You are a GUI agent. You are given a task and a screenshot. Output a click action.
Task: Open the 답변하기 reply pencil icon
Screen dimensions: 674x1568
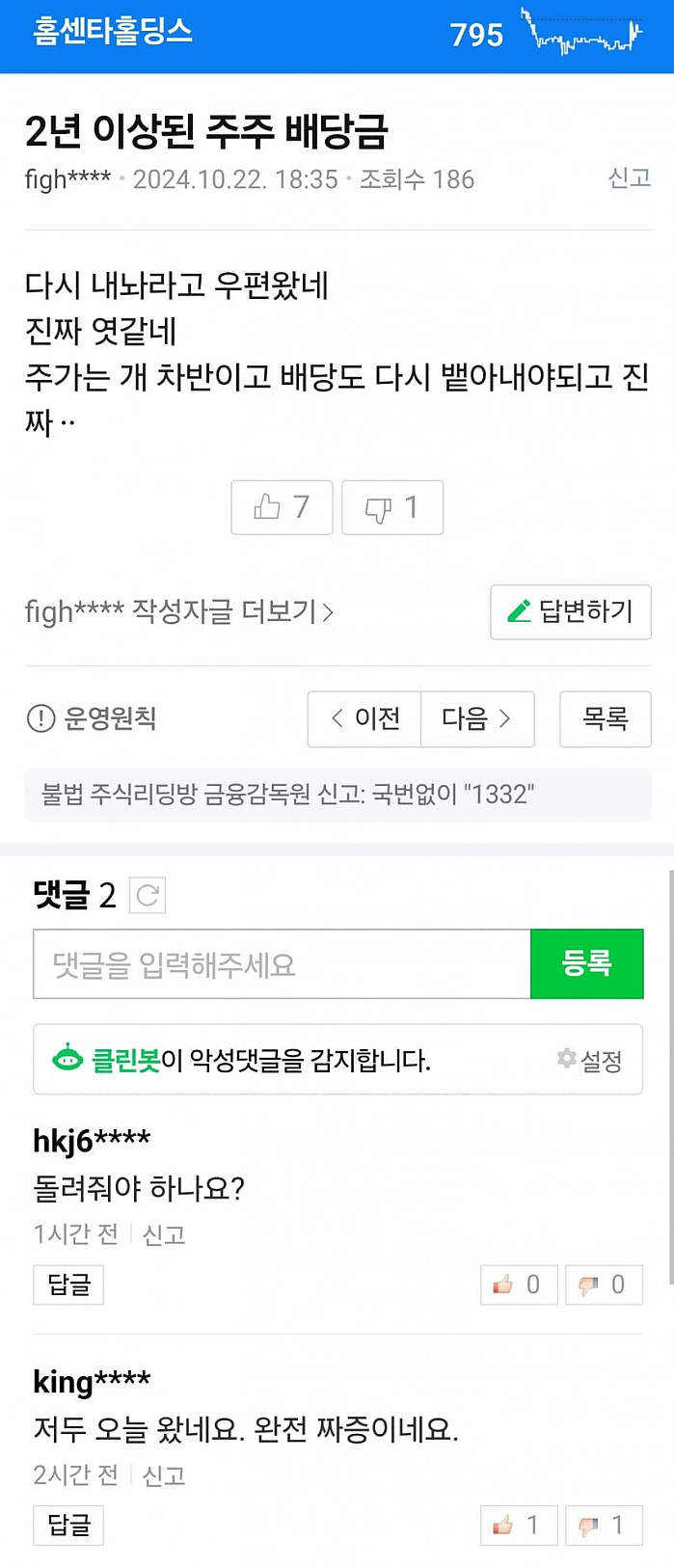click(520, 611)
